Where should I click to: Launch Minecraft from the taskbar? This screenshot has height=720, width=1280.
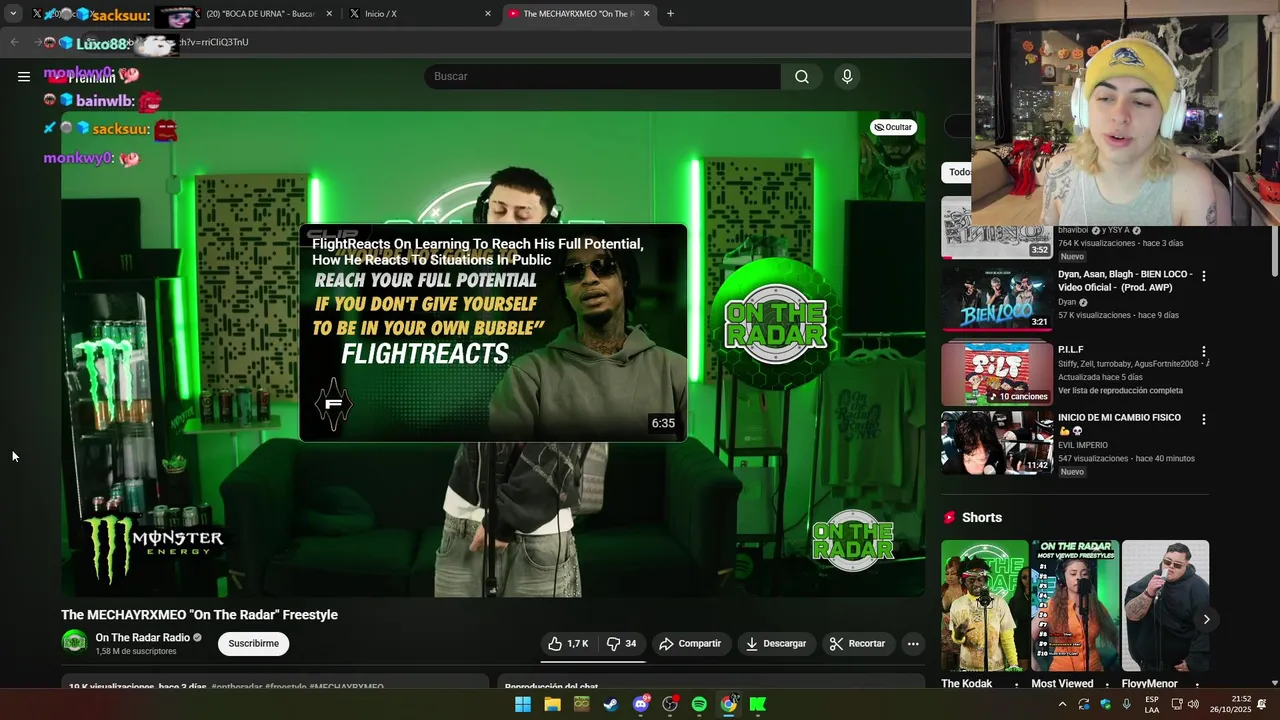581,704
